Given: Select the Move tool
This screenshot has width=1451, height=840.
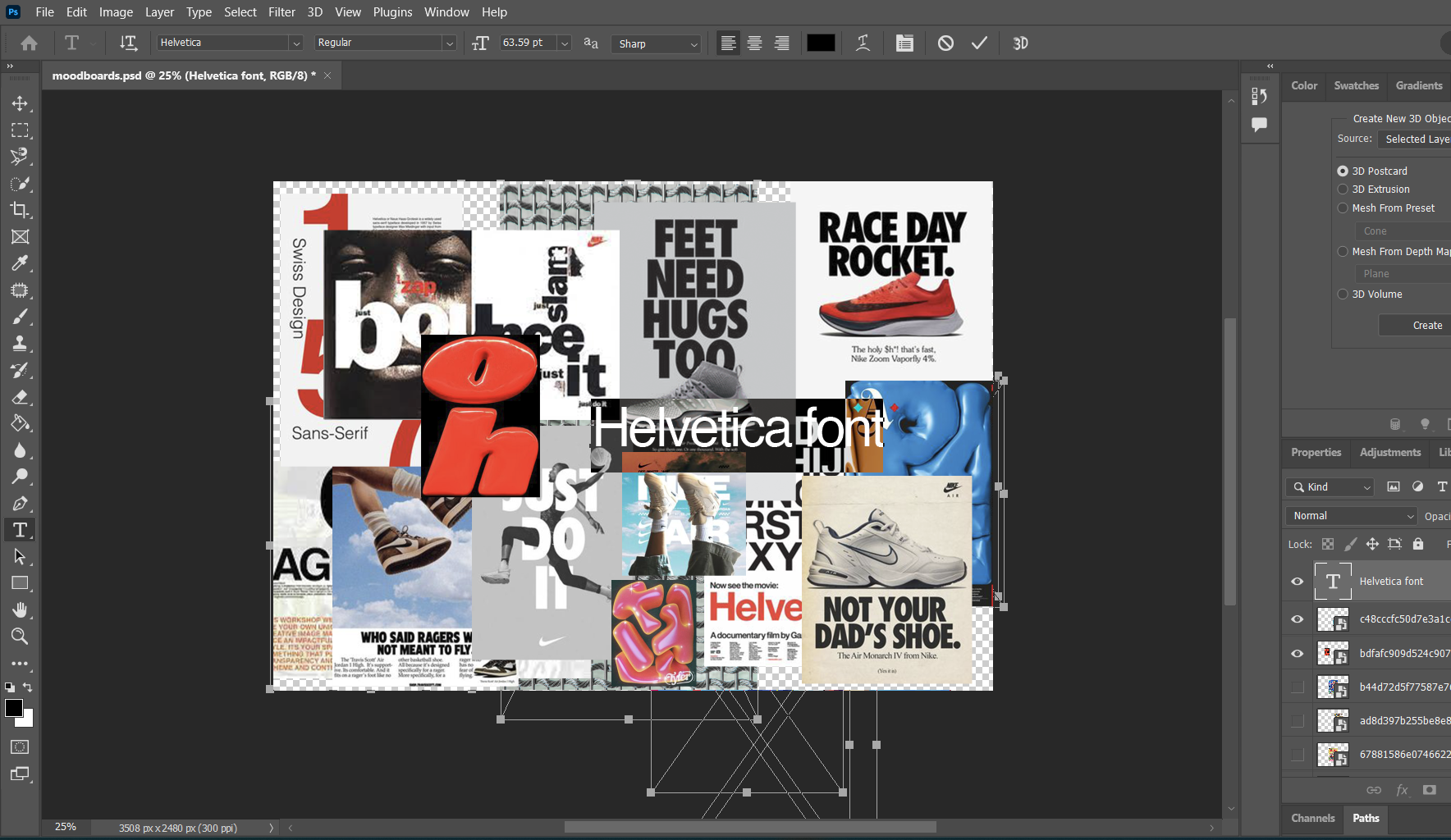Looking at the screenshot, I should [x=20, y=103].
